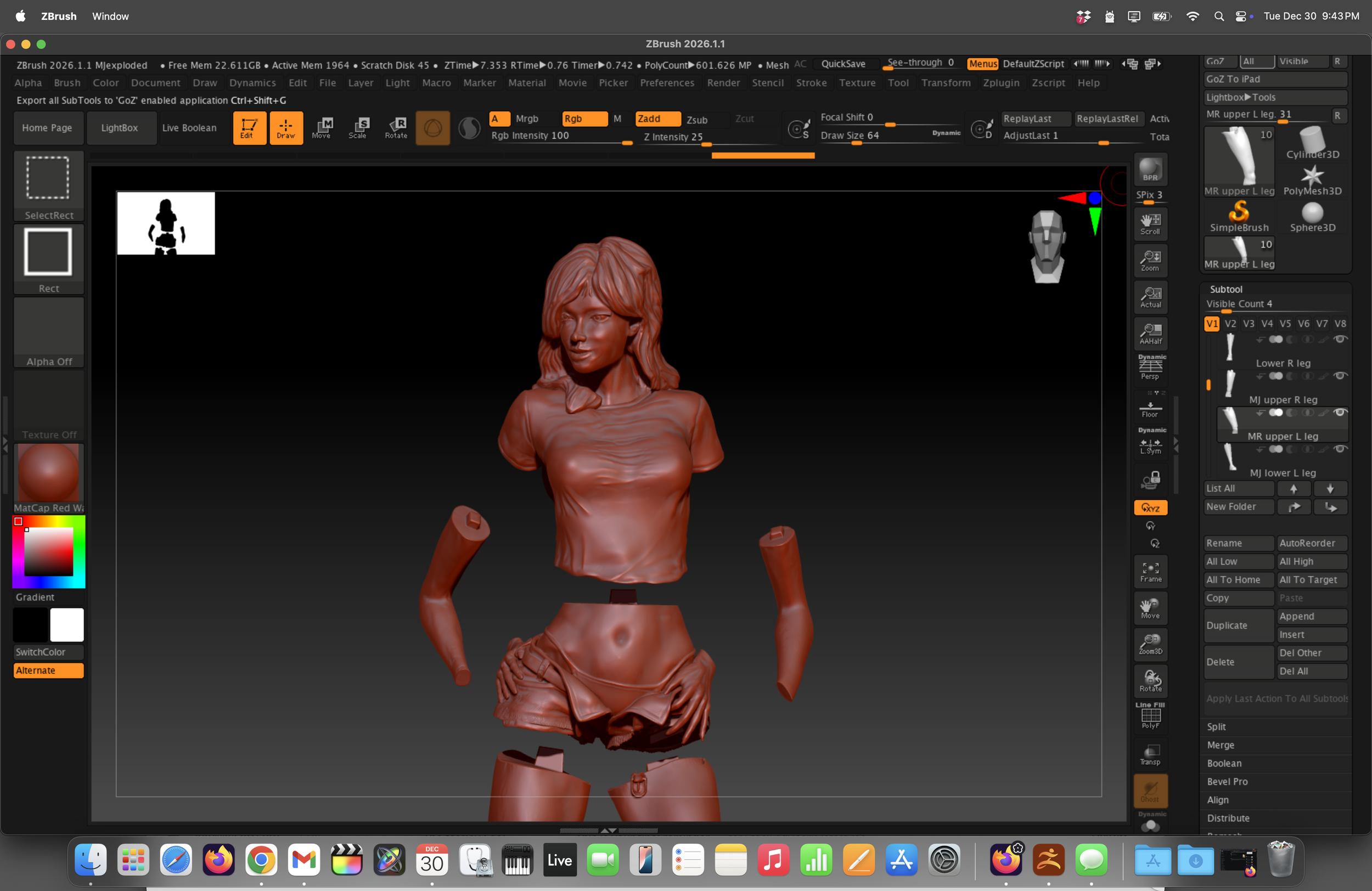Select the Draw tool in the top toolbar

pyautogui.click(x=286, y=128)
